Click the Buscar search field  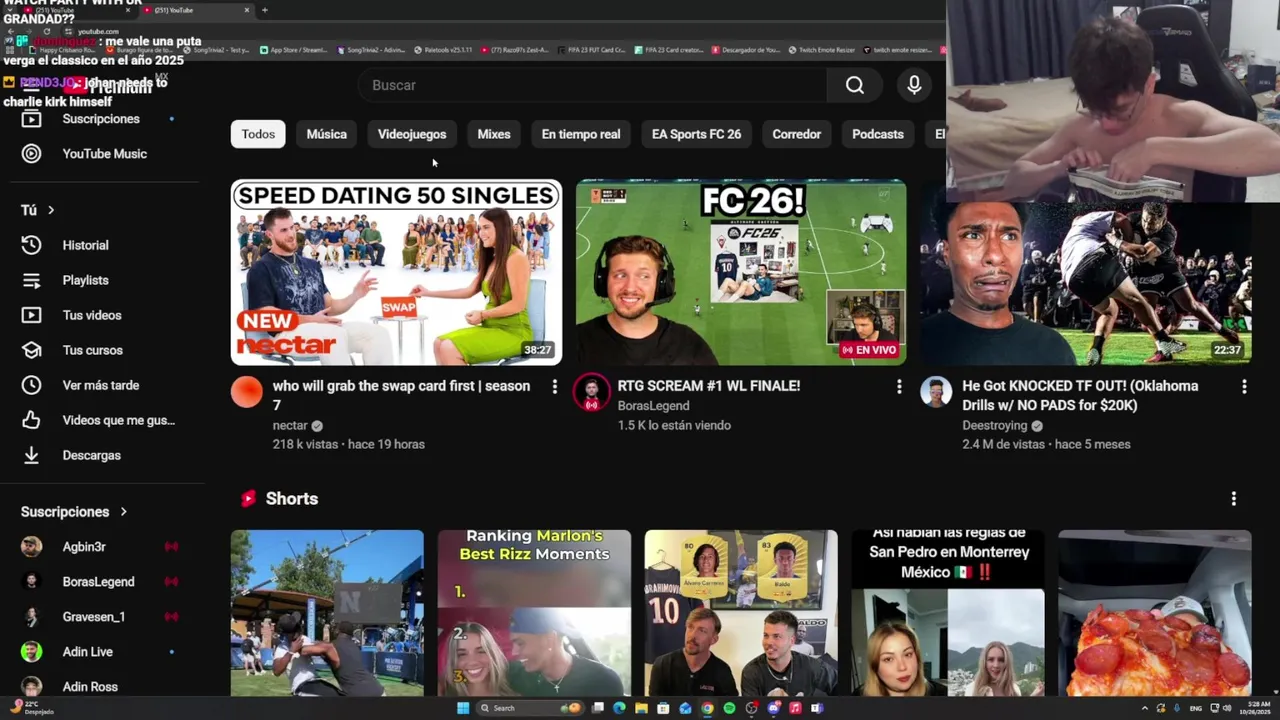pyautogui.click(x=592, y=85)
